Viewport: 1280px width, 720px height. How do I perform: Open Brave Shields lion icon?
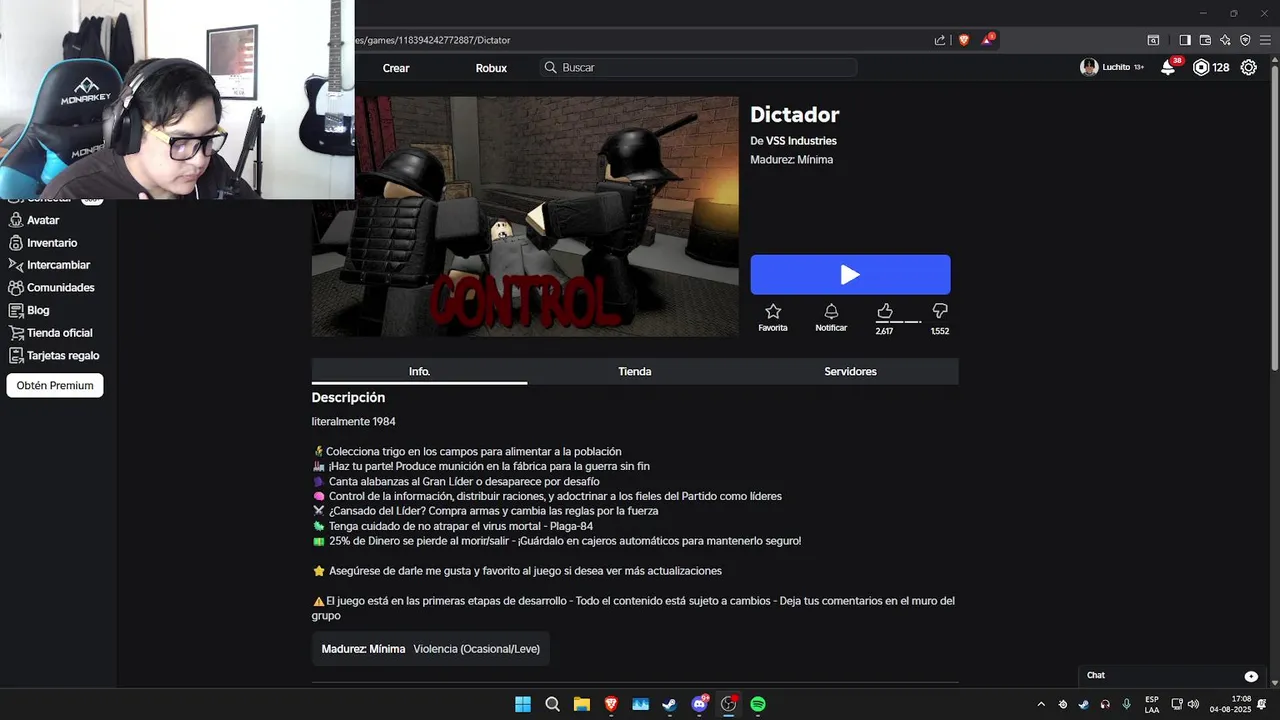click(964, 40)
